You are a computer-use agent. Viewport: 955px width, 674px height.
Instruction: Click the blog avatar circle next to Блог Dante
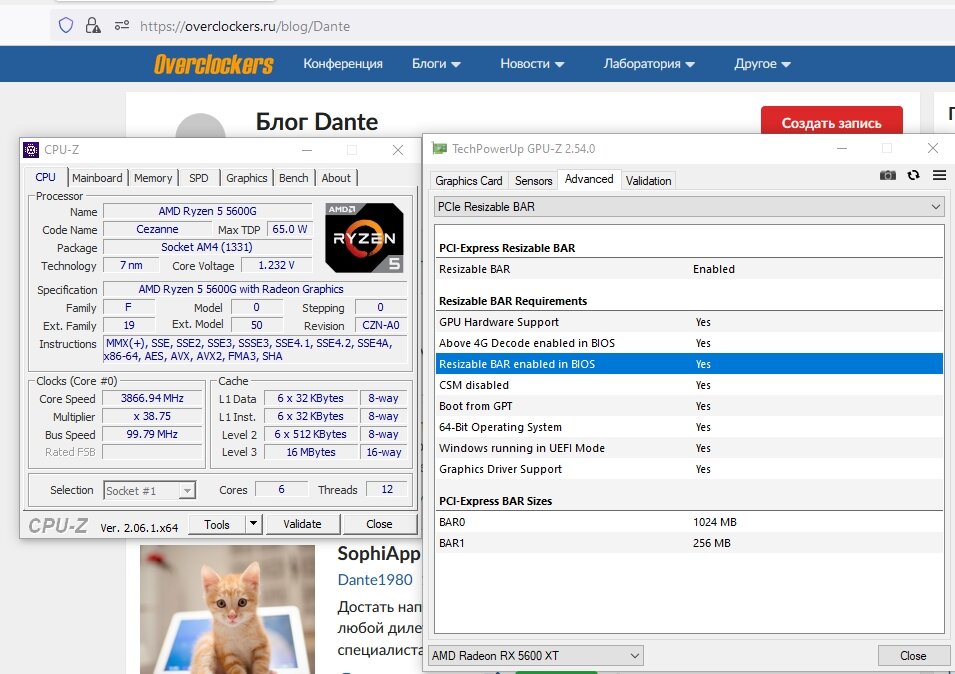[200, 127]
